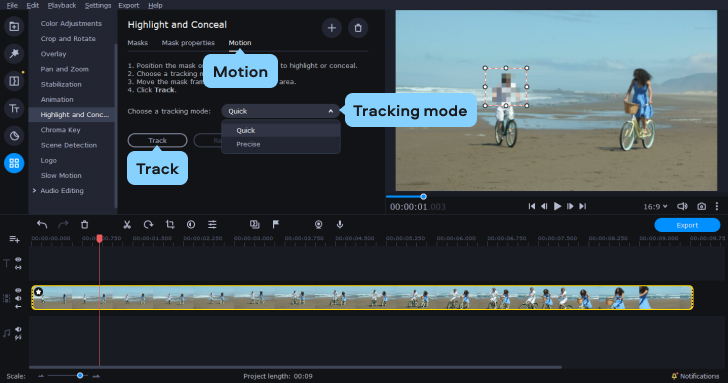Select Crop and Rotate tool

tap(68, 39)
